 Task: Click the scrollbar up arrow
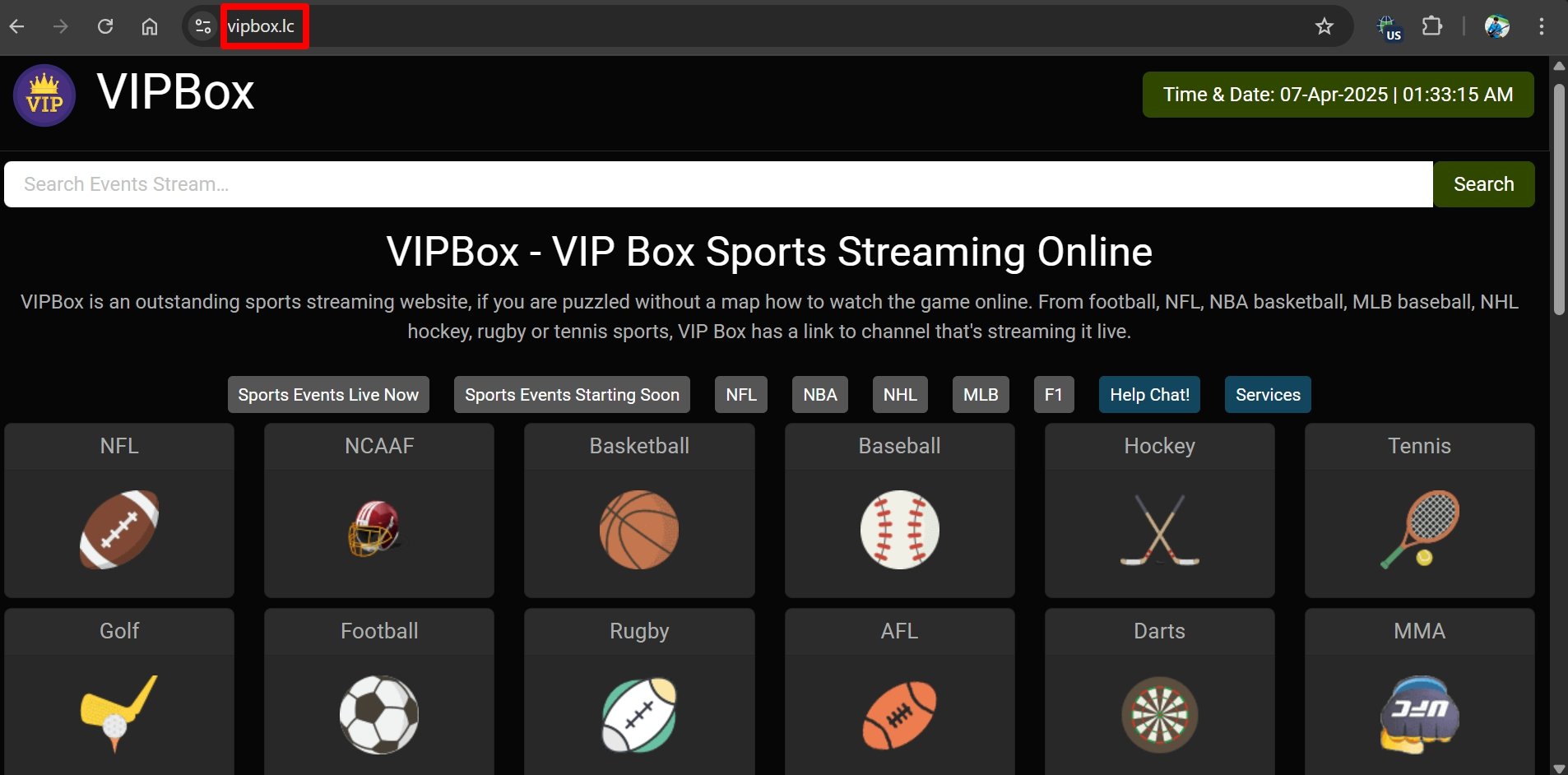coord(1559,65)
